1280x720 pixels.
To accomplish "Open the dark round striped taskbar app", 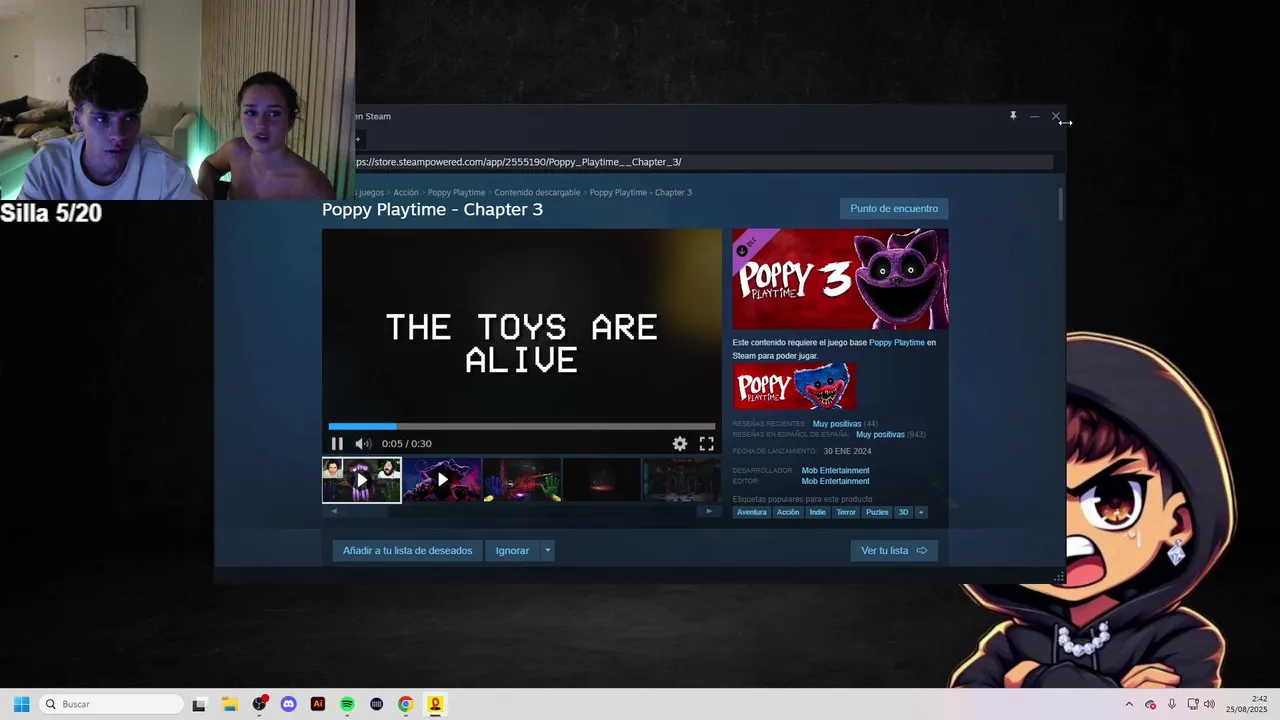I will pos(377,704).
